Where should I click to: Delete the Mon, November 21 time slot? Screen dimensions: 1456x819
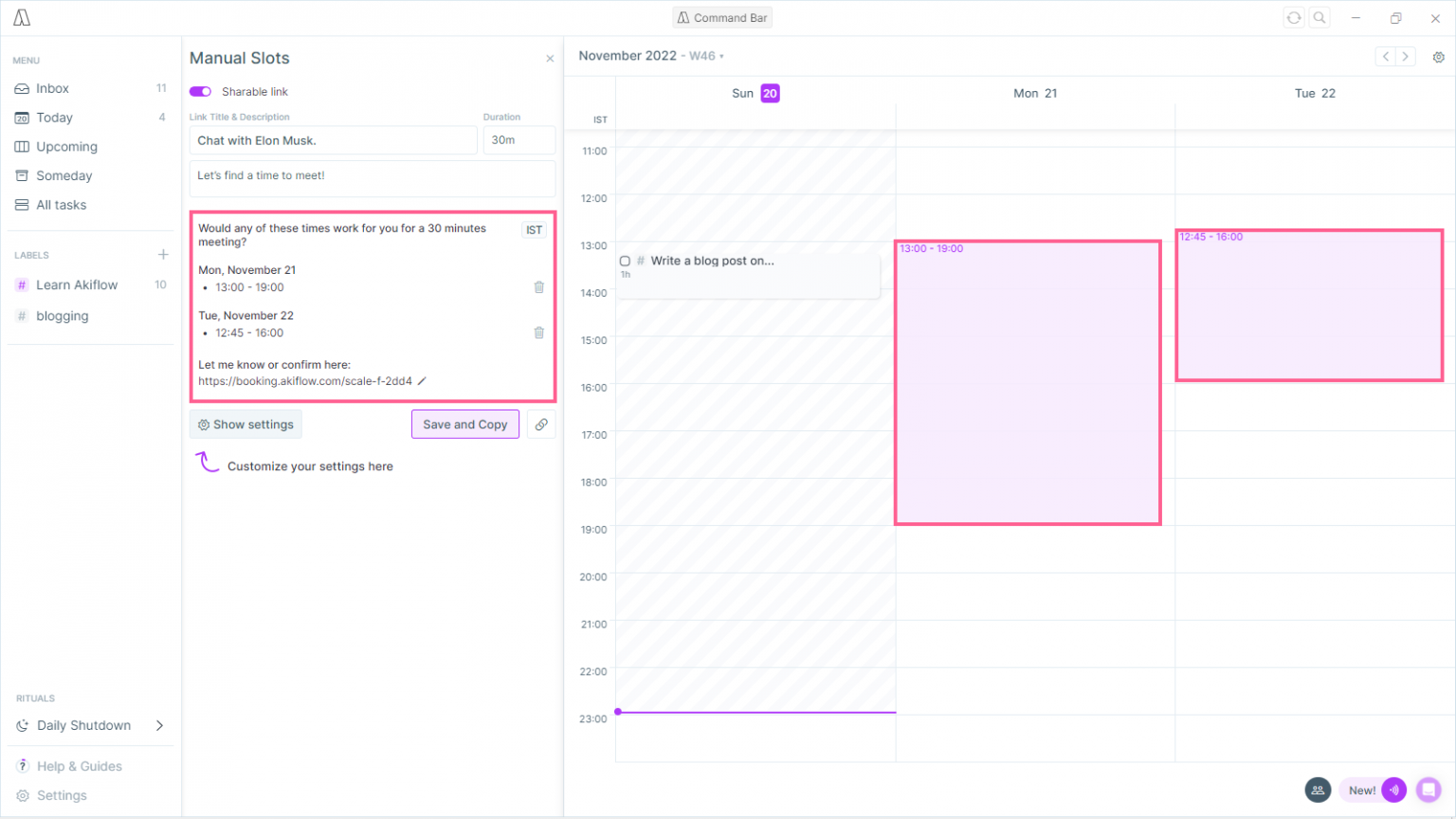538,287
